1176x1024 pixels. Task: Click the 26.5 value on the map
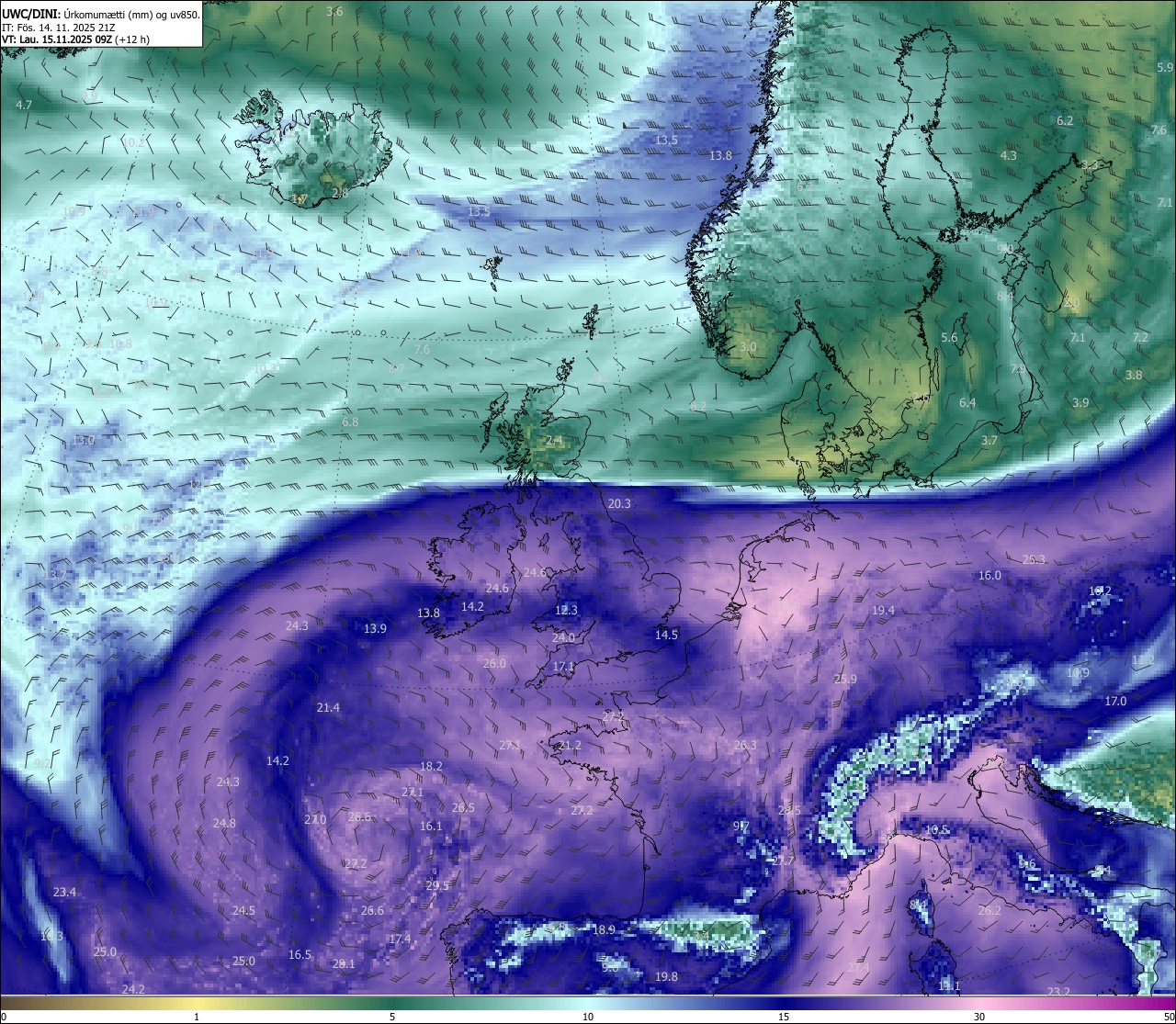(x=463, y=807)
